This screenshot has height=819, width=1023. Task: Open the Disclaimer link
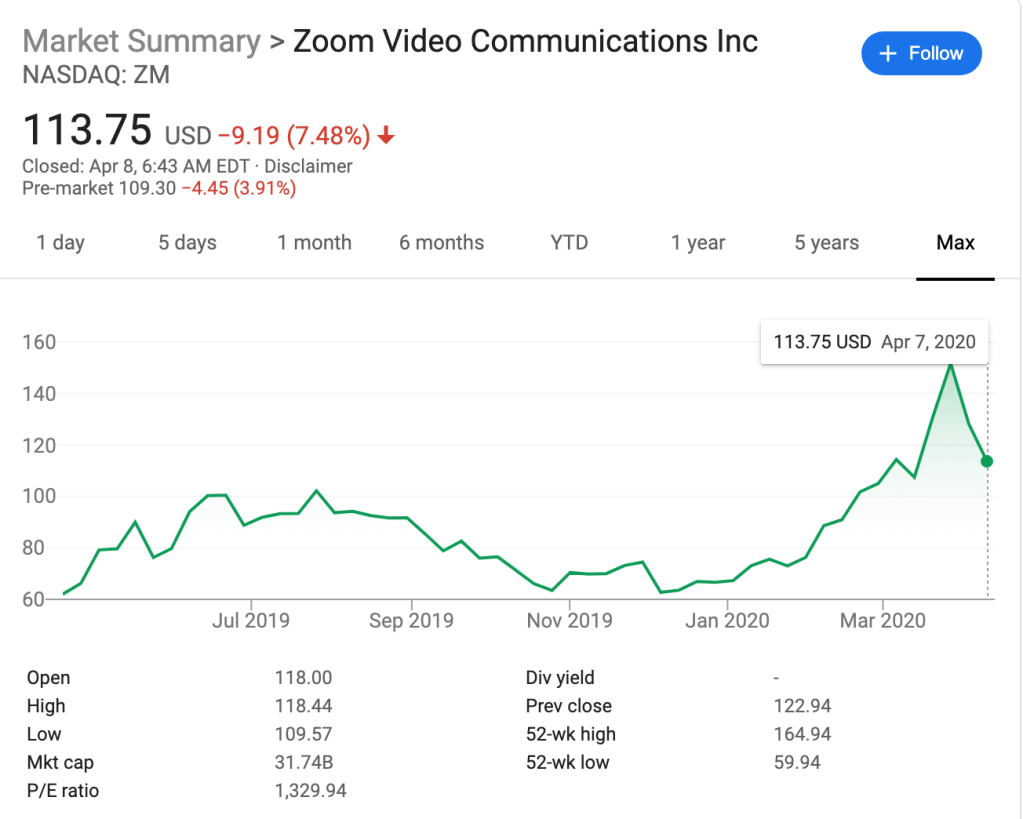click(308, 166)
